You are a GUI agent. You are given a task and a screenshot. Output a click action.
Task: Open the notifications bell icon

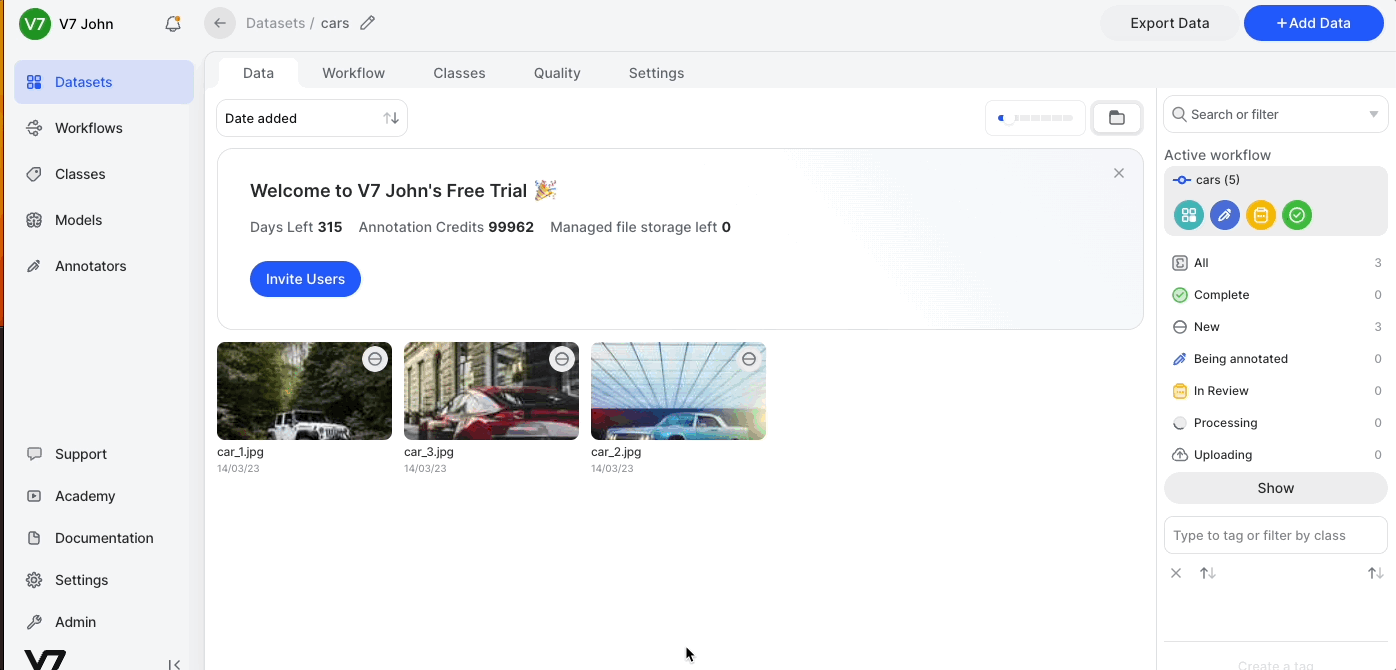click(173, 24)
